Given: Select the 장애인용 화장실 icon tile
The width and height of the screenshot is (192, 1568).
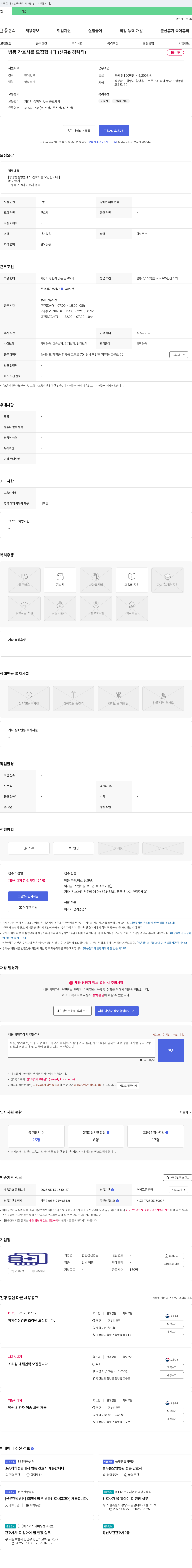Looking at the screenshot, I should (118, 699).
